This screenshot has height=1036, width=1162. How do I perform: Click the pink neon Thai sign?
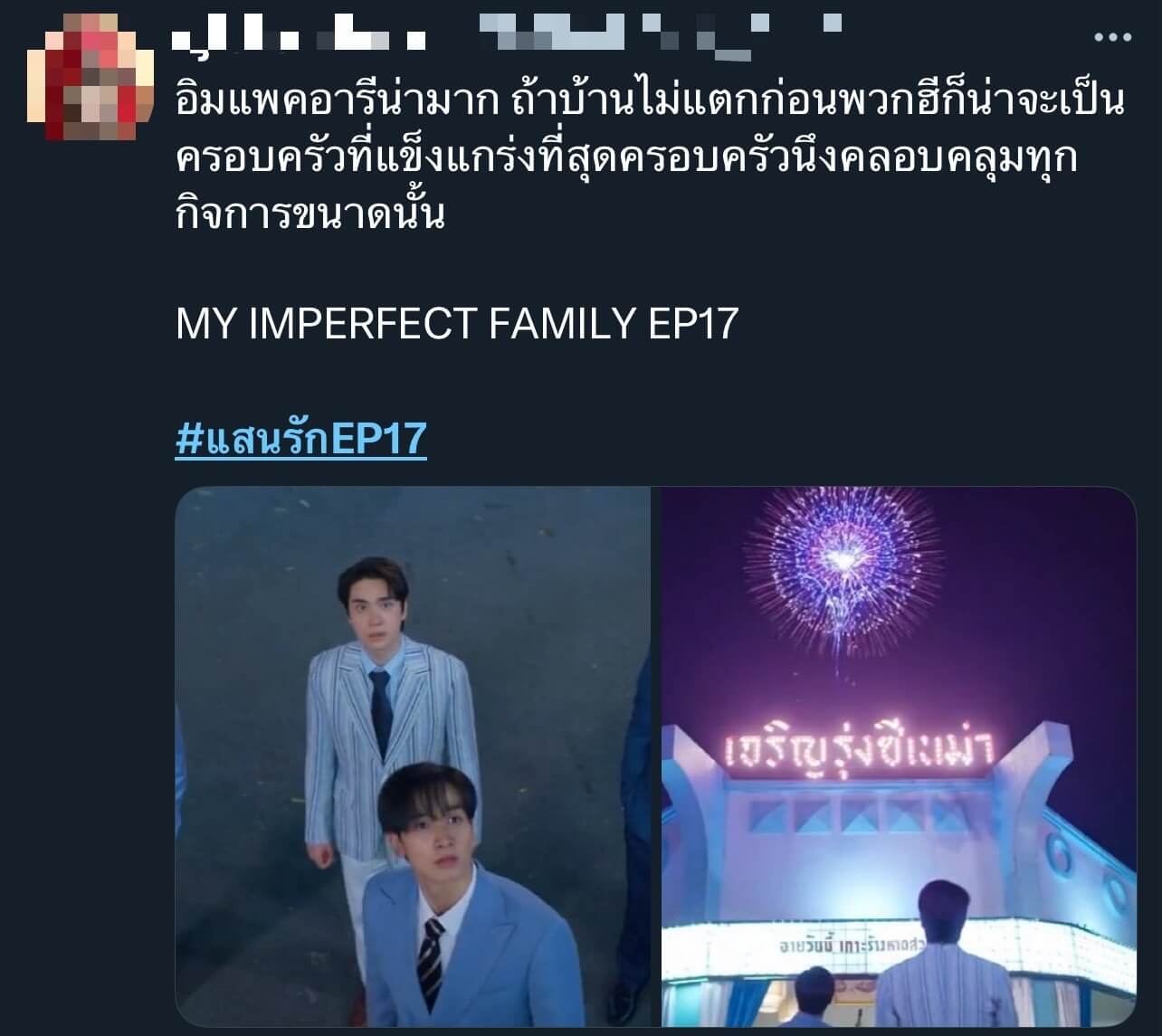[859, 748]
